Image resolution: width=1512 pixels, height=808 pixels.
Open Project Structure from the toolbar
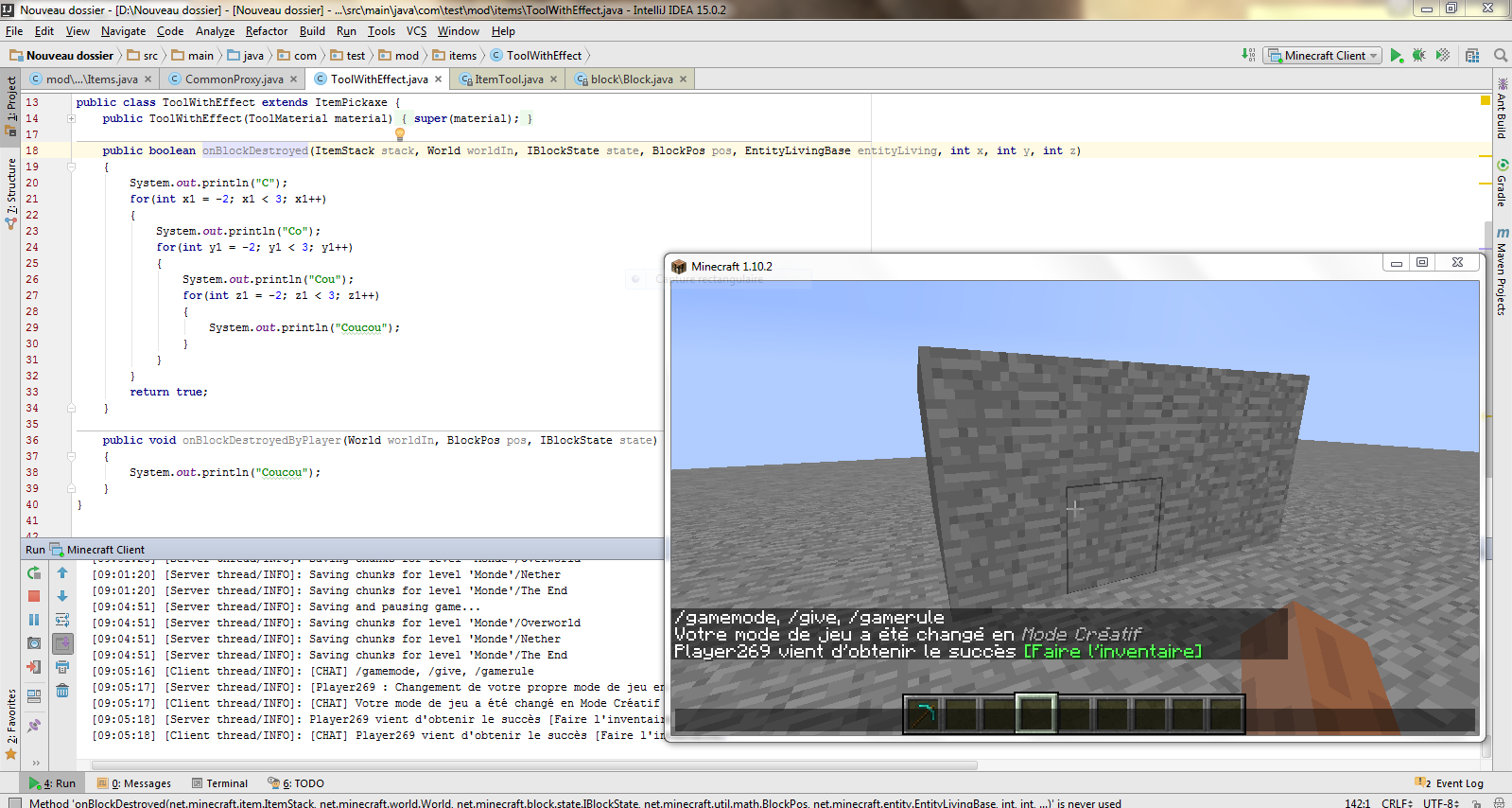coord(1472,56)
